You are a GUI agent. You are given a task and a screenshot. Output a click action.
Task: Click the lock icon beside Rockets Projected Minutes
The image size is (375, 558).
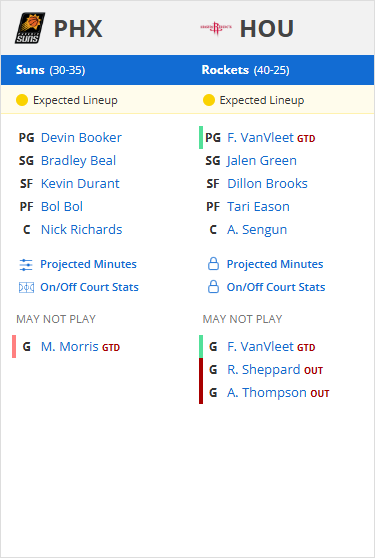(213, 264)
